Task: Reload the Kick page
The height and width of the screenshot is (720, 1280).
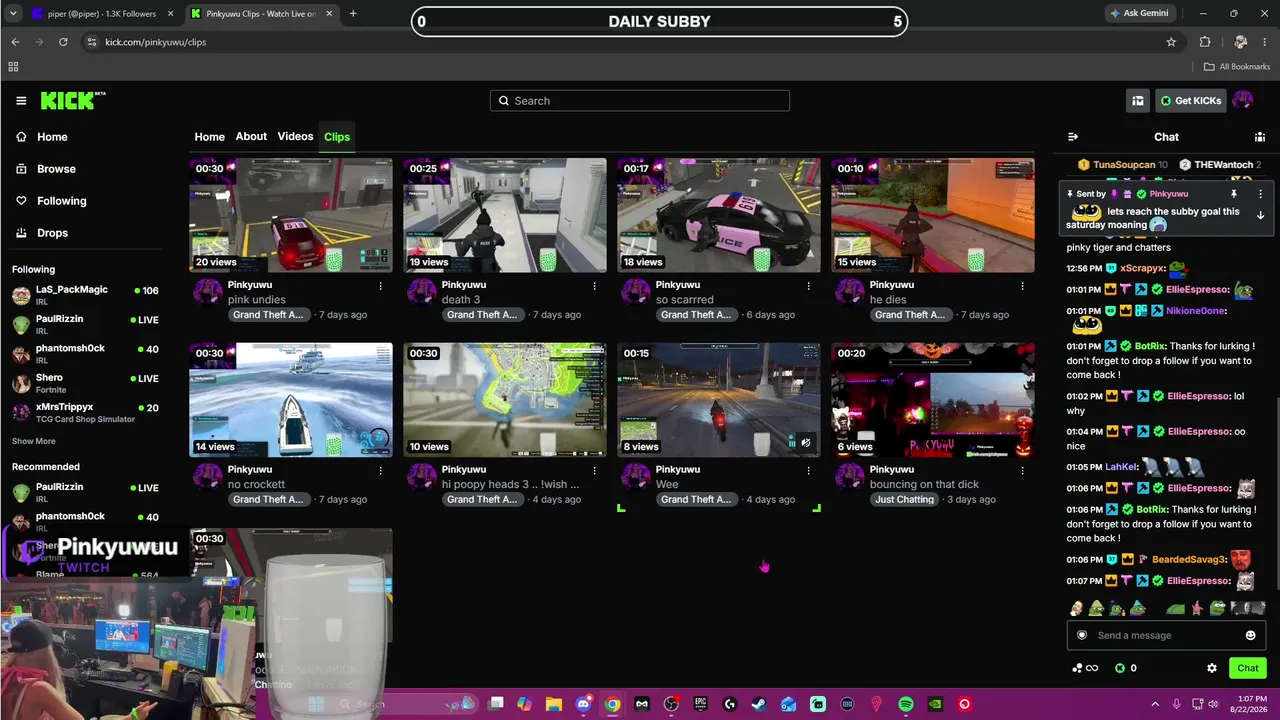Action: [63, 42]
